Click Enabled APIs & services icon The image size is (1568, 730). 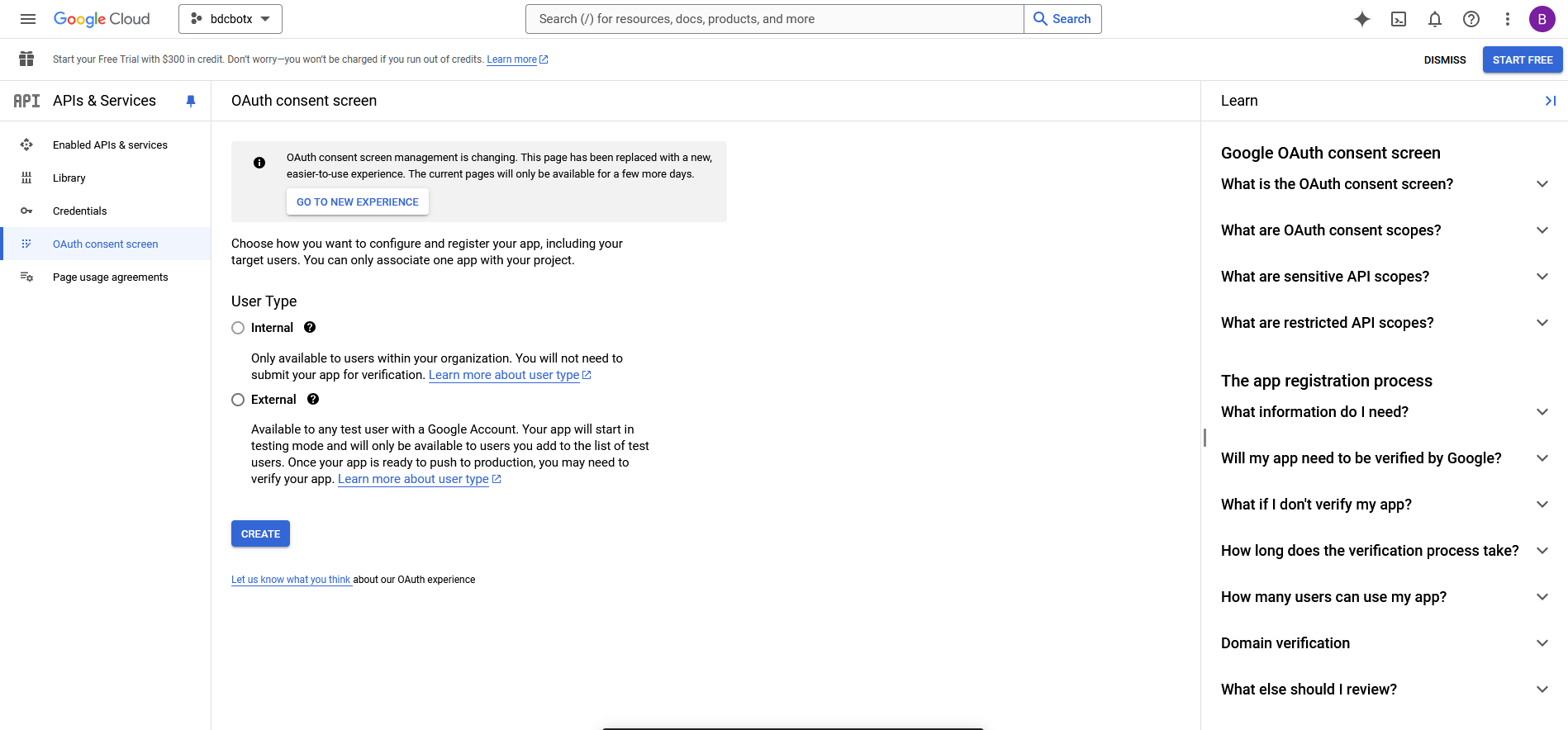tap(26, 145)
